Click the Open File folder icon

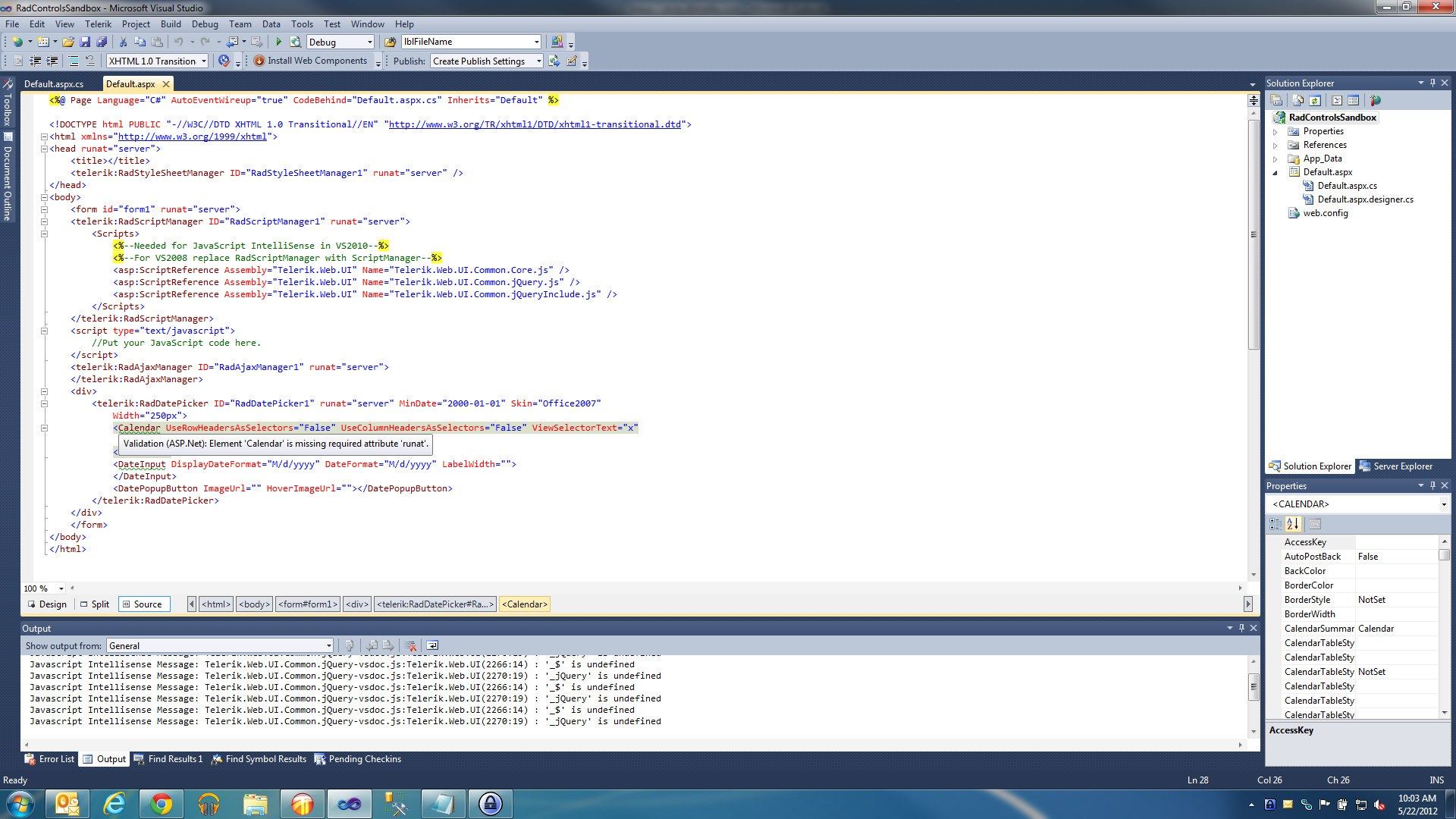(x=68, y=42)
